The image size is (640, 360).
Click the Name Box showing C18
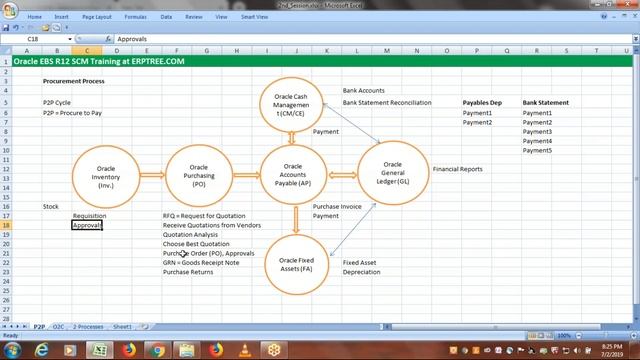(x=33, y=39)
